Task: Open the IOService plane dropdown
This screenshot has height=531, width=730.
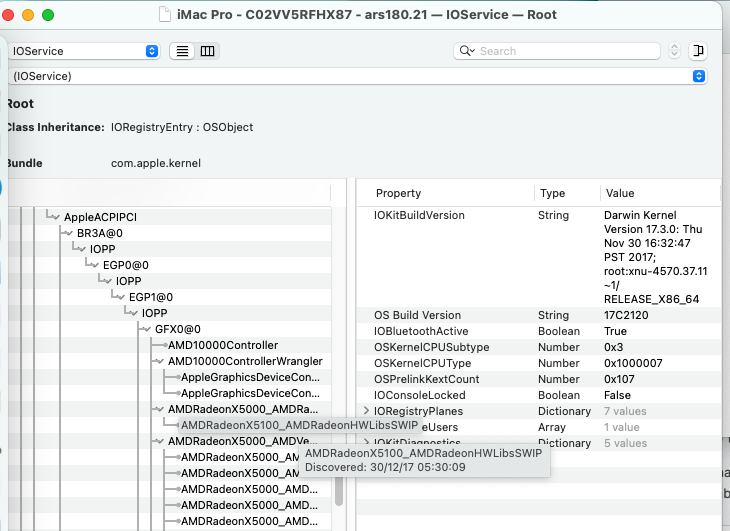Action: point(84,51)
